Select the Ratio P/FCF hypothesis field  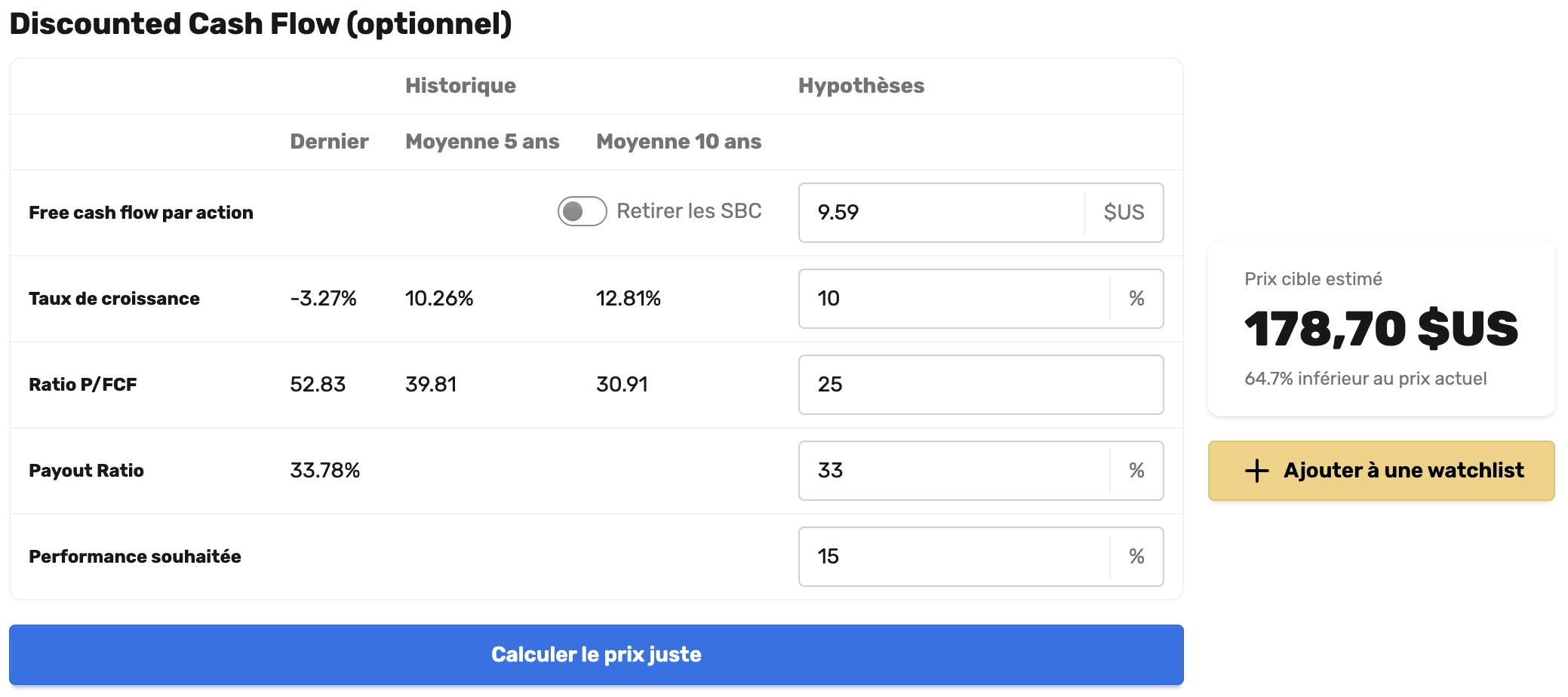tap(980, 385)
